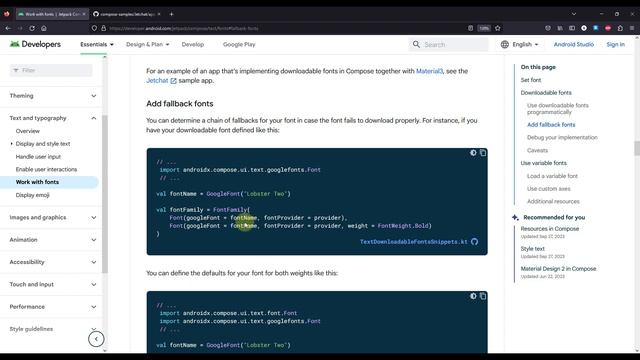
Task: Bookmark this page with the star icon
Action: pos(498,28)
